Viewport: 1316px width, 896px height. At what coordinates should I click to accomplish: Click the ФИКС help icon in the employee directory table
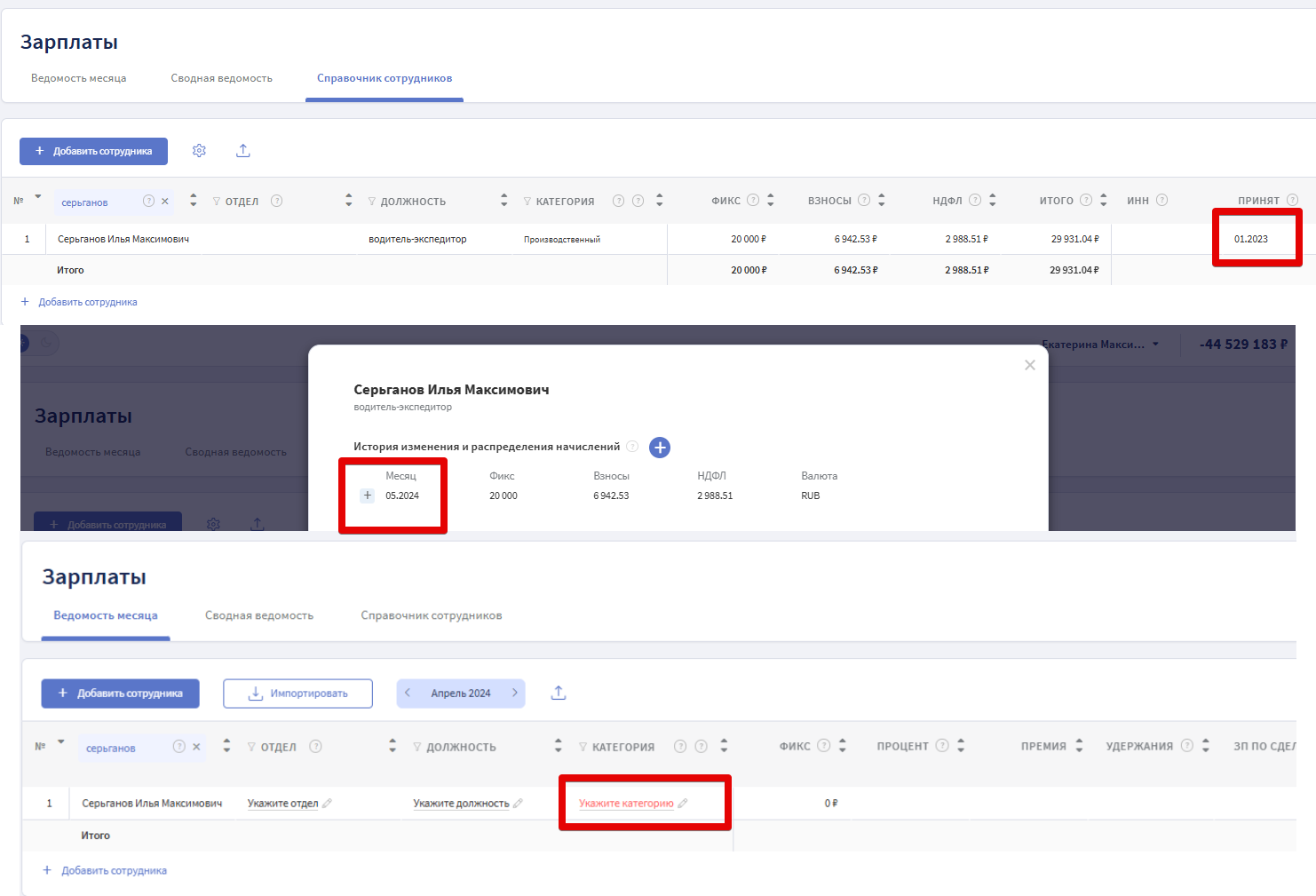click(753, 200)
